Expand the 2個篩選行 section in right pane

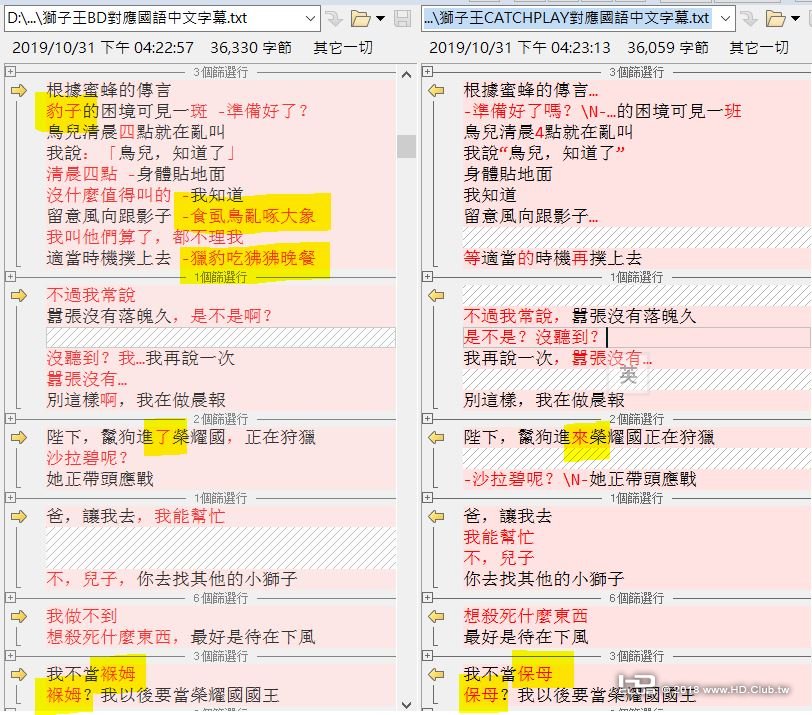(427, 418)
